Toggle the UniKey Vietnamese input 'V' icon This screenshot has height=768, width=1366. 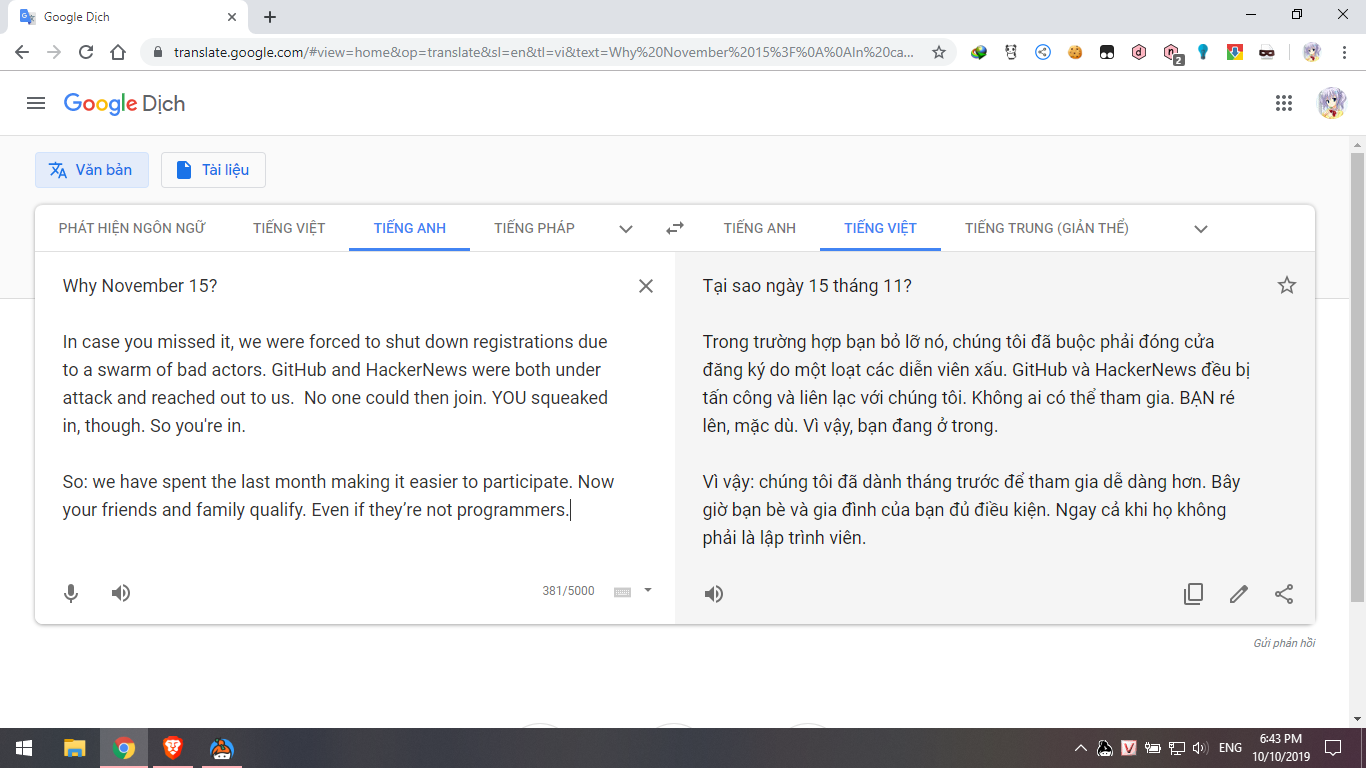pyautogui.click(x=1129, y=748)
